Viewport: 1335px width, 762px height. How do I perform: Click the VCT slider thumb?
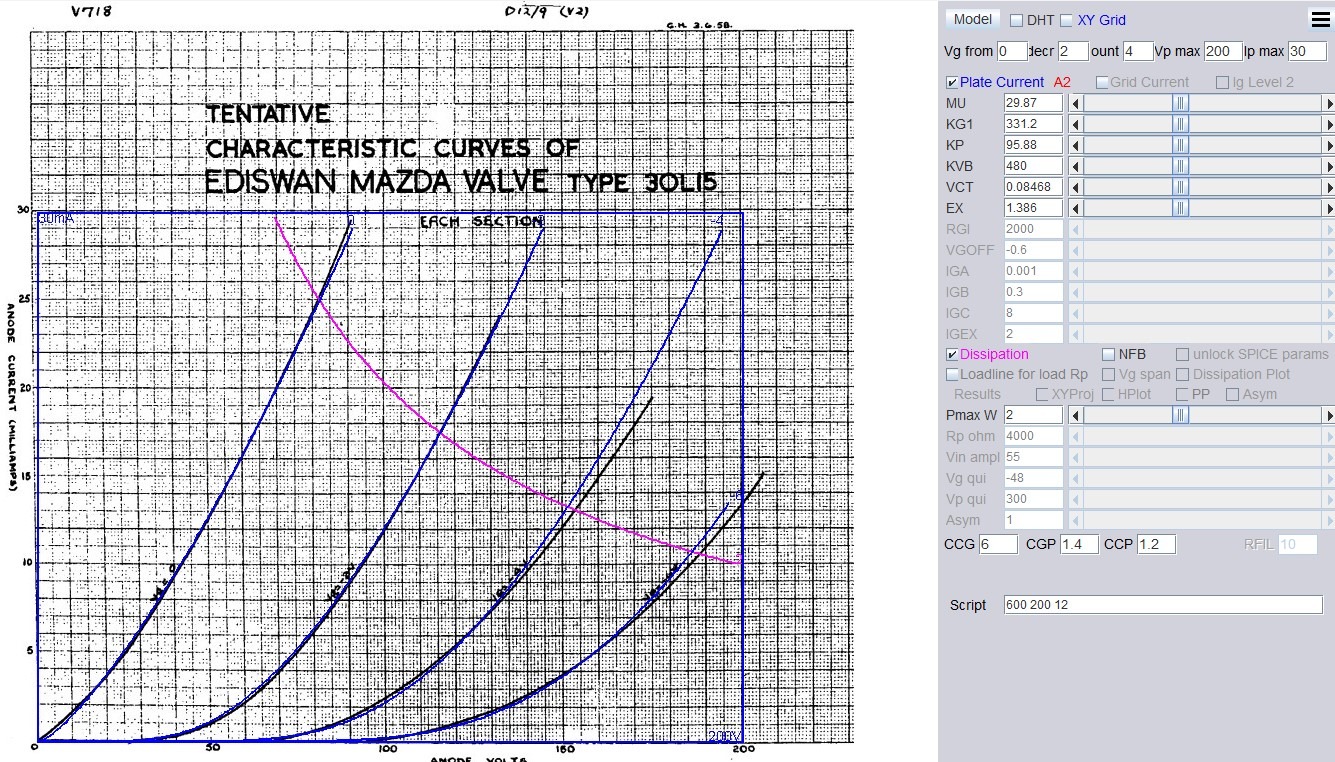click(1181, 187)
